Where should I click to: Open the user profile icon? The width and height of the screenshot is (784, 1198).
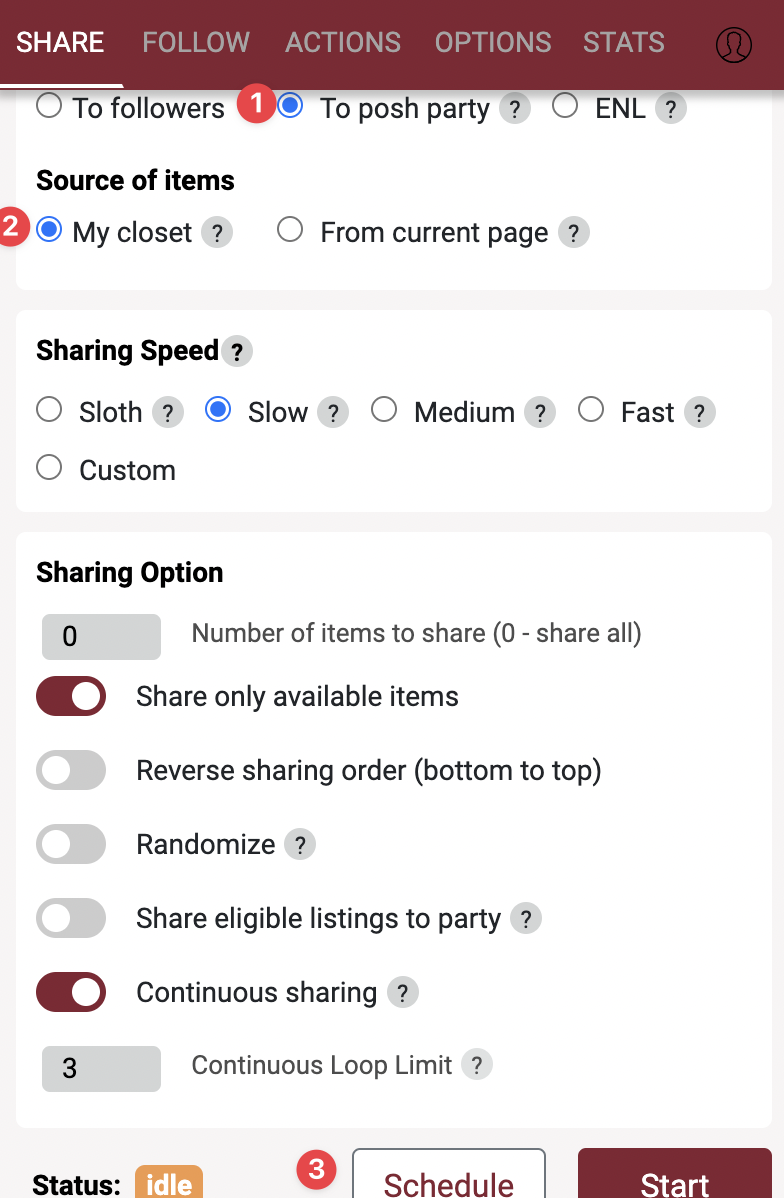[x=733, y=44]
